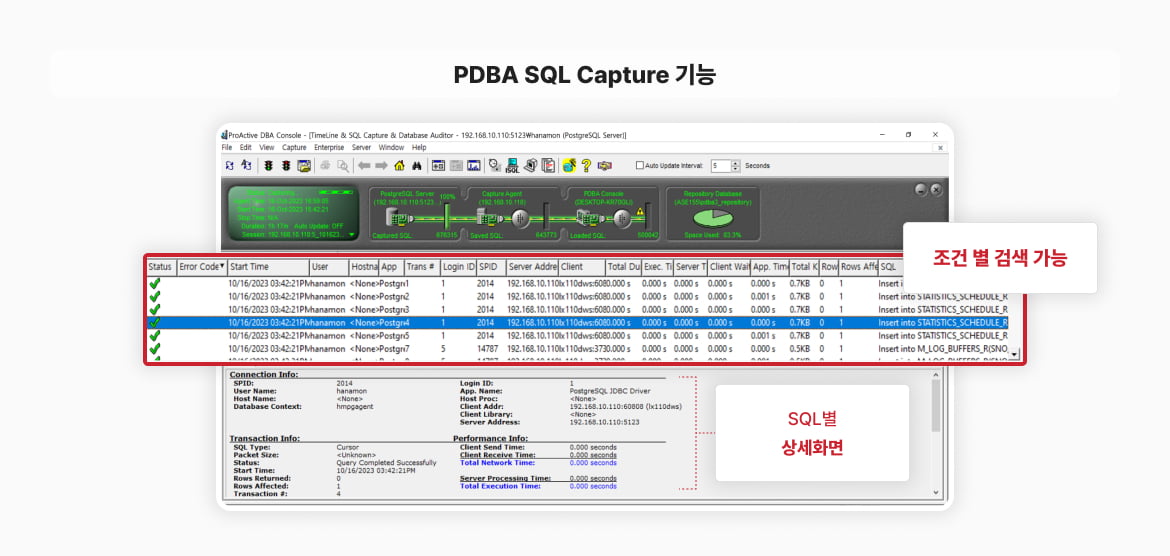
Task: Sort by the User column header
Action: 329,266
